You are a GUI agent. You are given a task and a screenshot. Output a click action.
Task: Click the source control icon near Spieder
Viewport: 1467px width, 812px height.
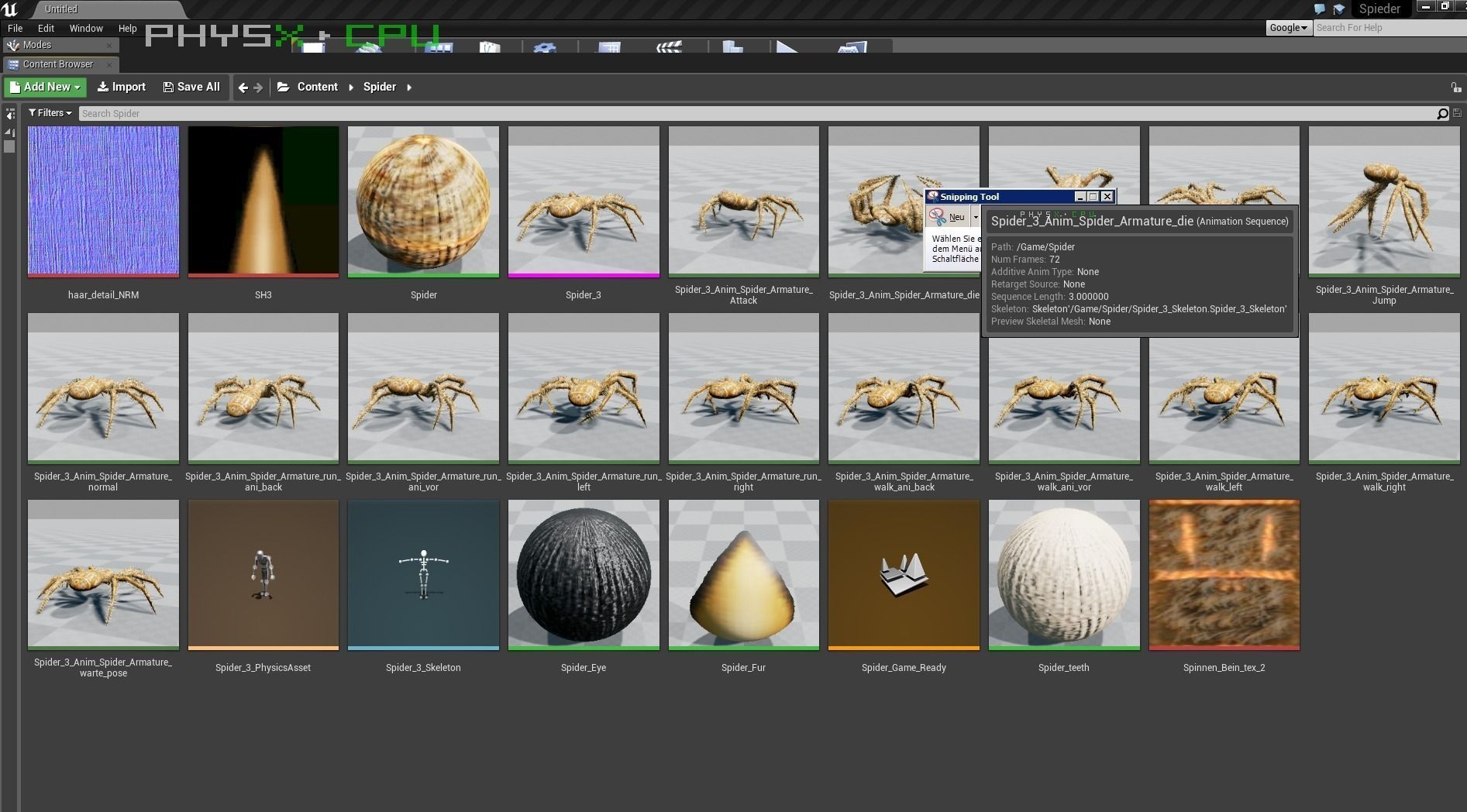pyautogui.click(x=1338, y=9)
